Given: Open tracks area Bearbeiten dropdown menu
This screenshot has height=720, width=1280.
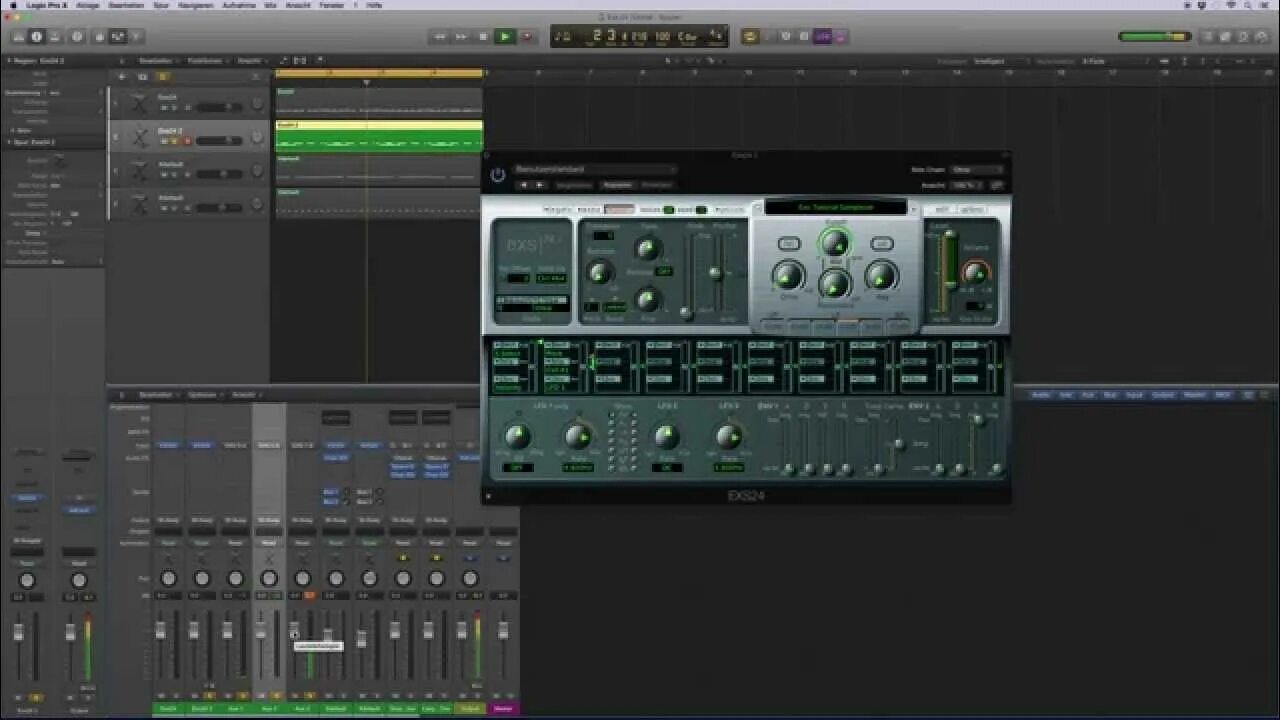Looking at the screenshot, I should [x=158, y=60].
